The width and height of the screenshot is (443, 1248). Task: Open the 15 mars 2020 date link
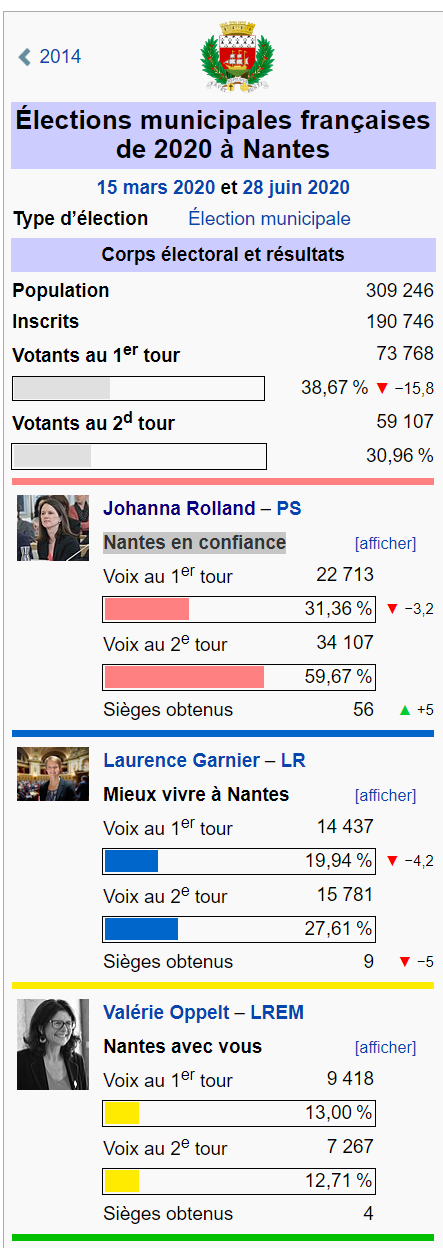point(156,187)
